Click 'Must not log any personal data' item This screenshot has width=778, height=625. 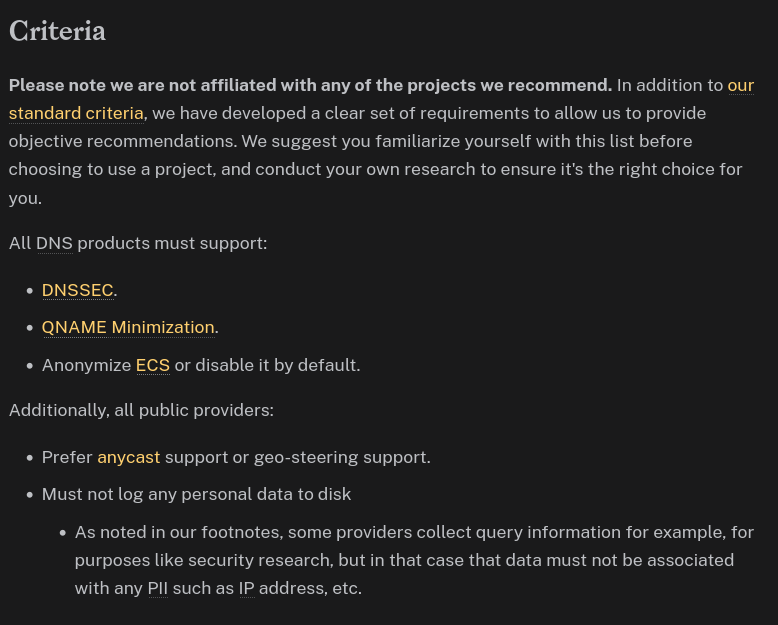(196, 494)
